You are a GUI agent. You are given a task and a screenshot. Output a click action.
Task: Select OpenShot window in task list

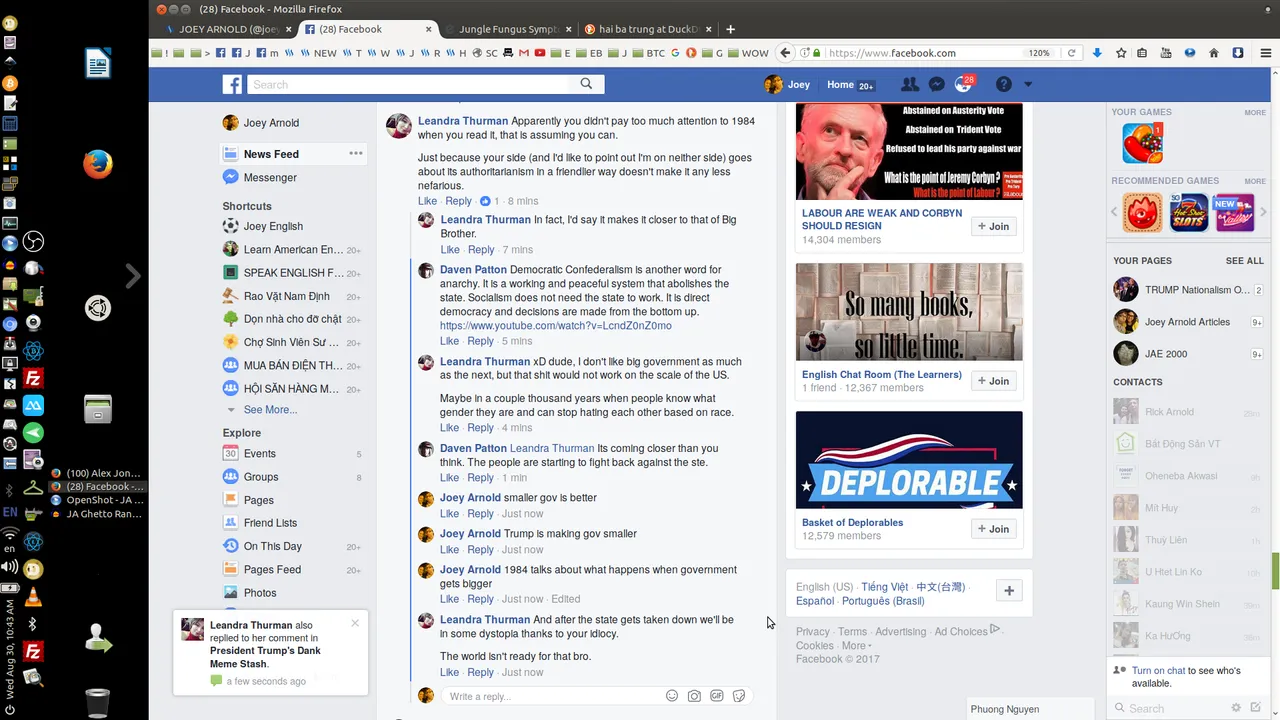[97, 500]
